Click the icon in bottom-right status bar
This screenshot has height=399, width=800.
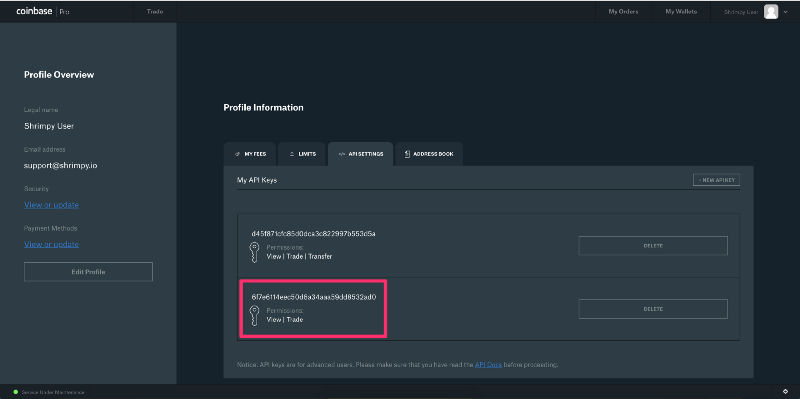tap(785, 392)
